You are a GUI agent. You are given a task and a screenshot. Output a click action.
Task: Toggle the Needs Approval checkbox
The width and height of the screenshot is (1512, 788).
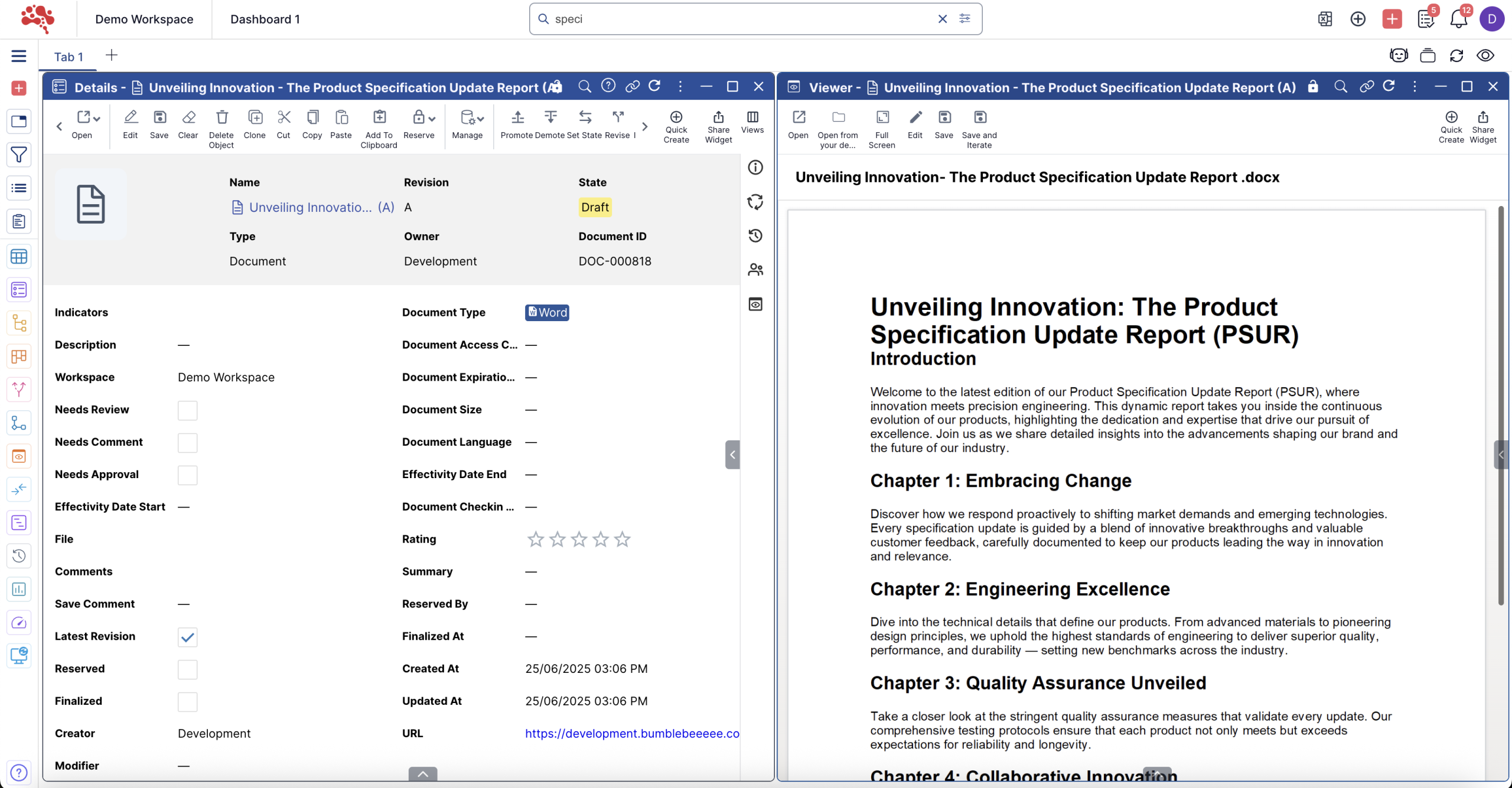click(x=187, y=475)
